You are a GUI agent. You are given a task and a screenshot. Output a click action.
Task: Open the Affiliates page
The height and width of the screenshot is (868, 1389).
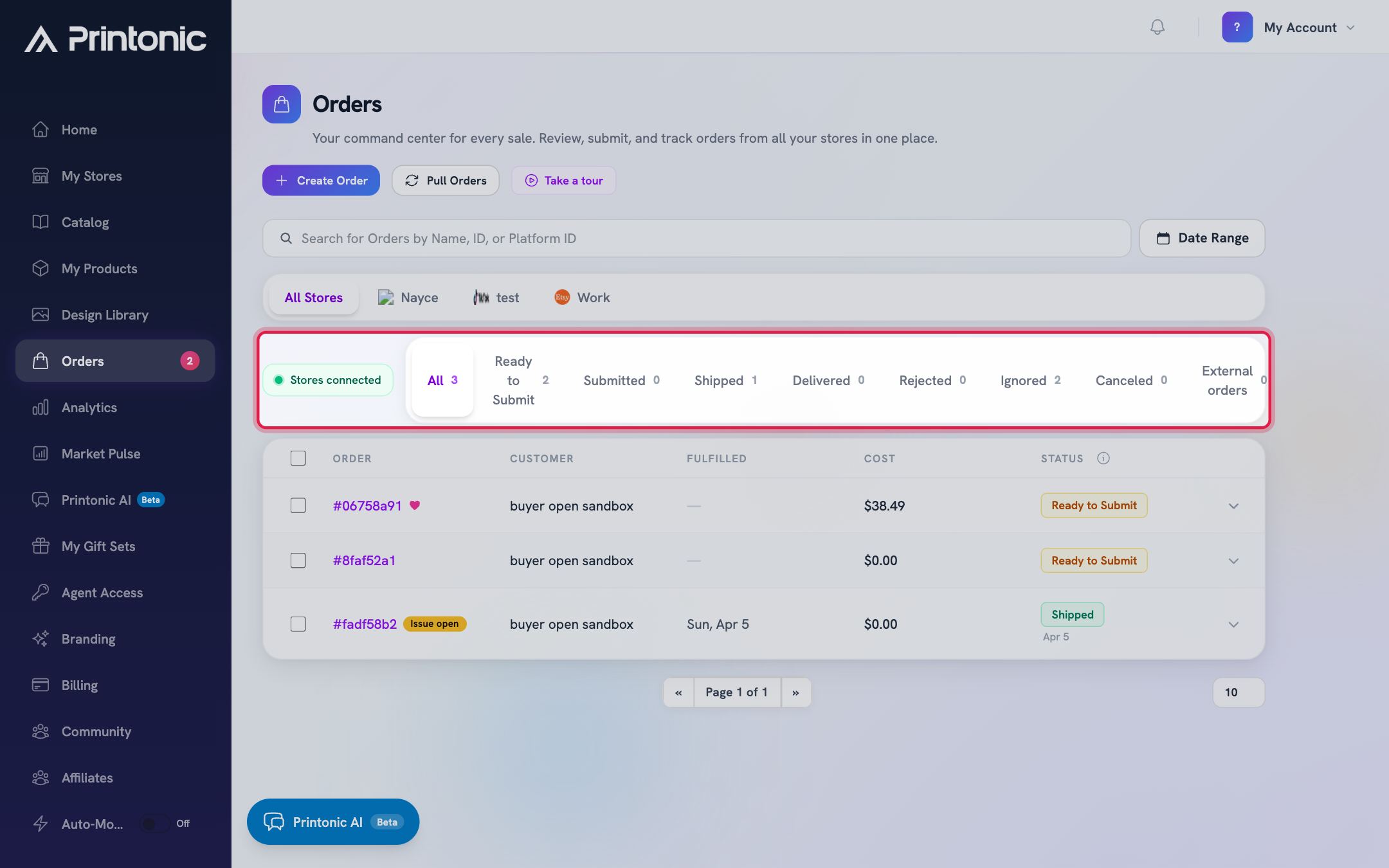point(115,777)
